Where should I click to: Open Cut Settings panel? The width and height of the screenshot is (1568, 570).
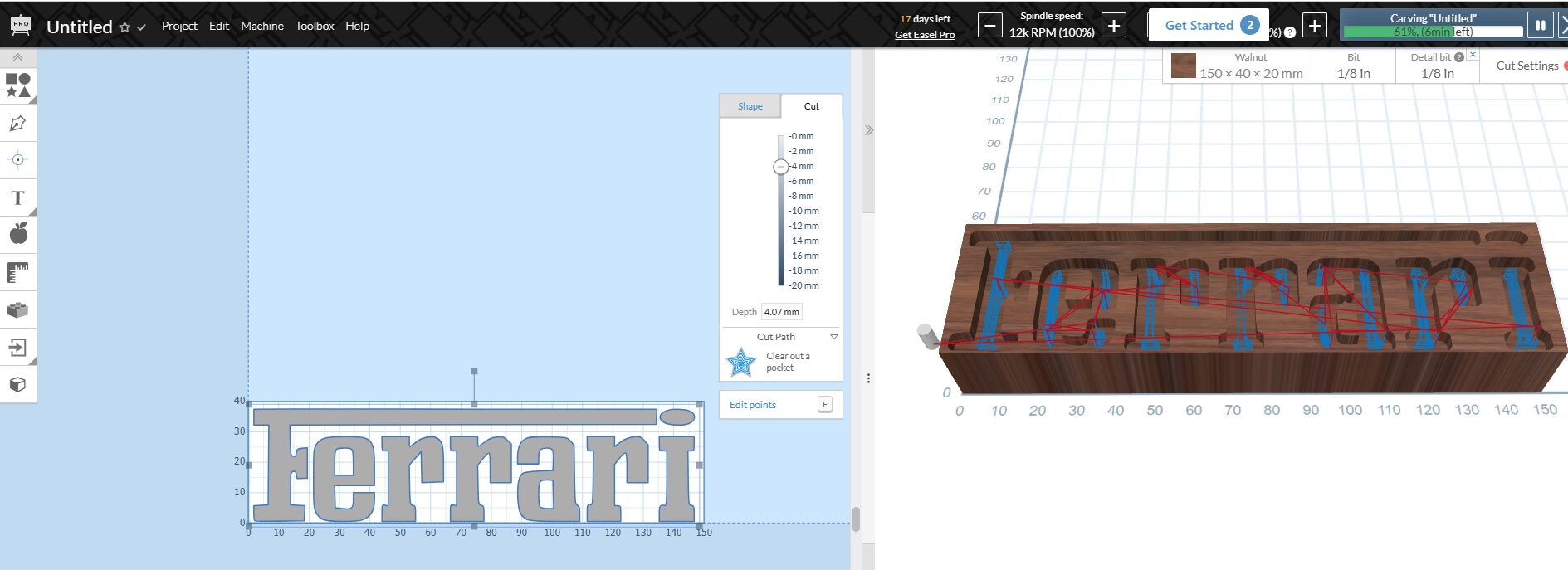(1527, 66)
